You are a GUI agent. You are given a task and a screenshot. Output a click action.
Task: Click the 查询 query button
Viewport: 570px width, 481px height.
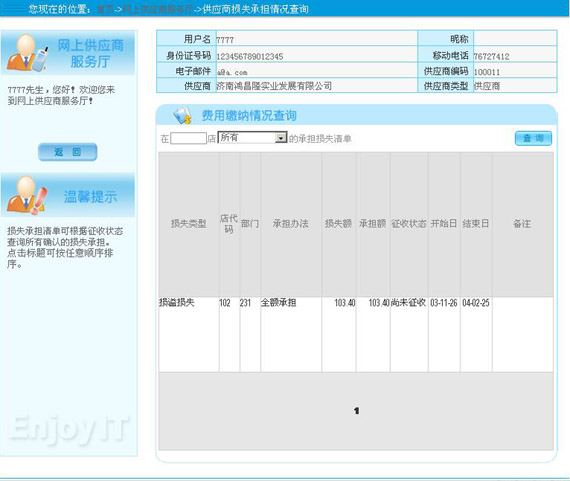[x=533, y=138]
